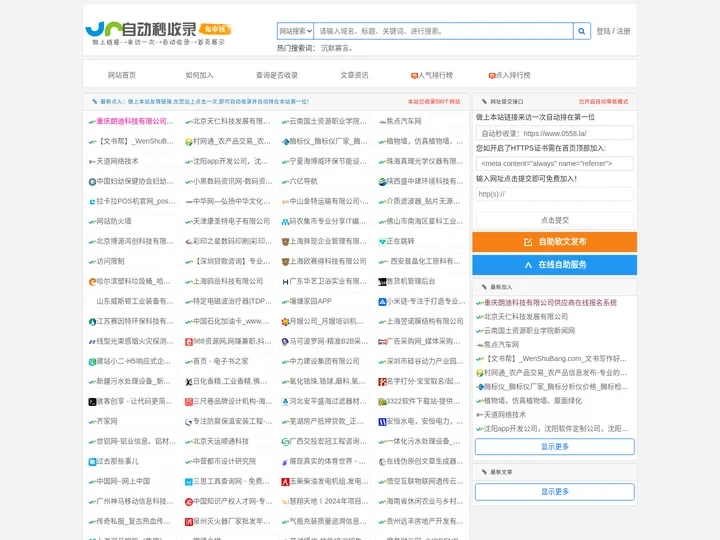Click icon beside 人气排行榜

pos(414,76)
